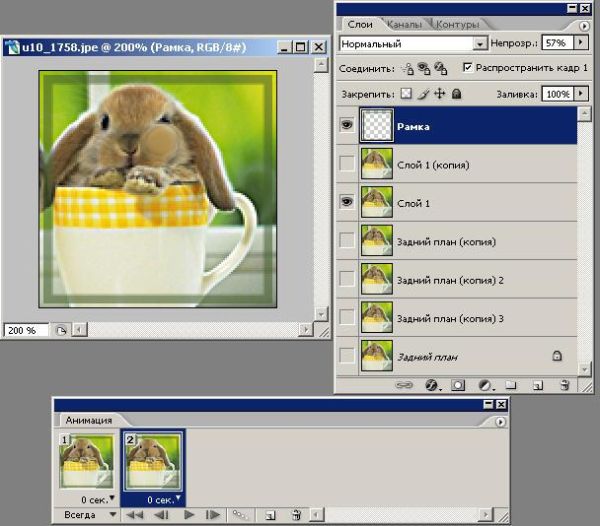Go to next animation frame
The height and width of the screenshot is (526, 600).
click(213, 515)
